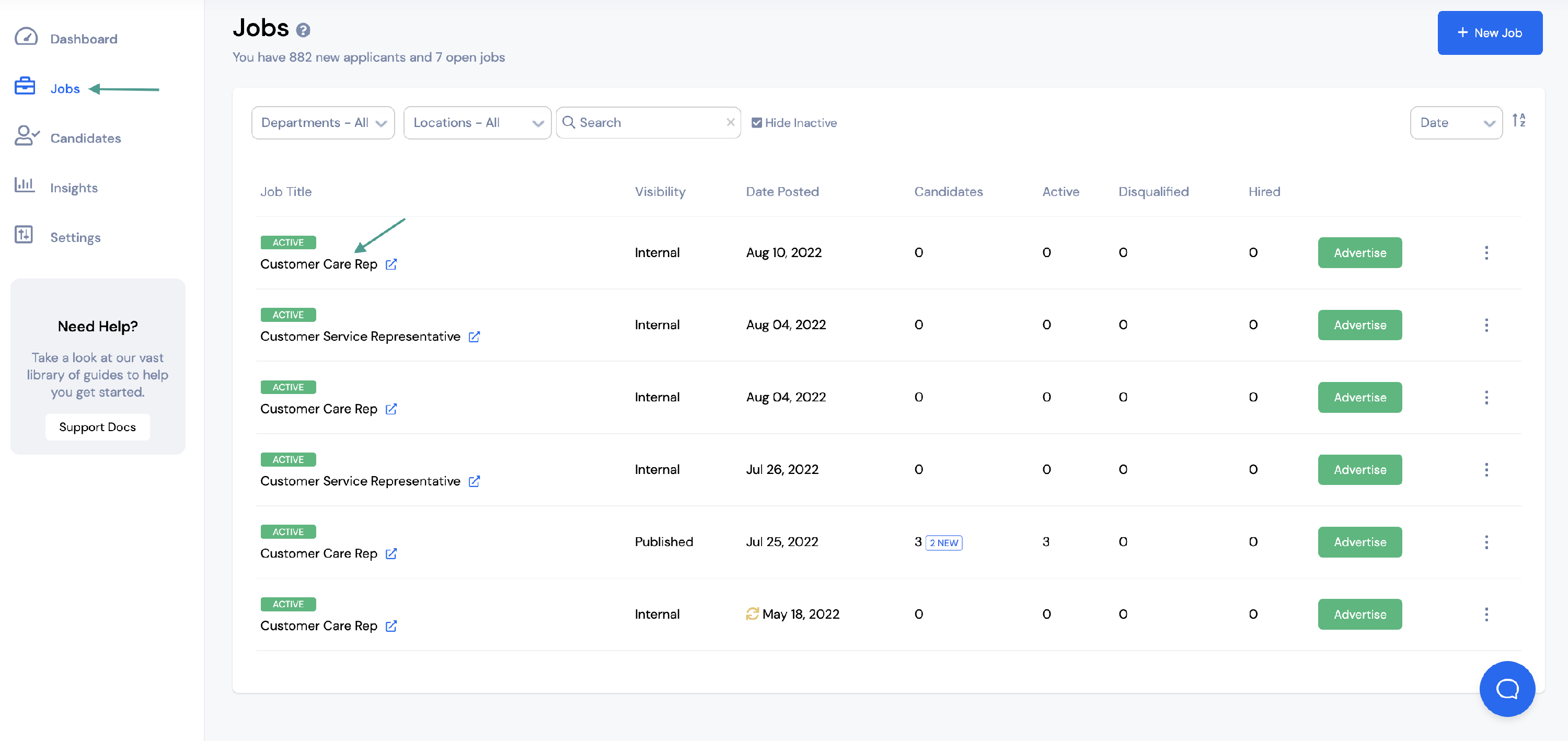Click the 2 NEW candidates badge
The image size is (1568, 741).
click(943, 542)
